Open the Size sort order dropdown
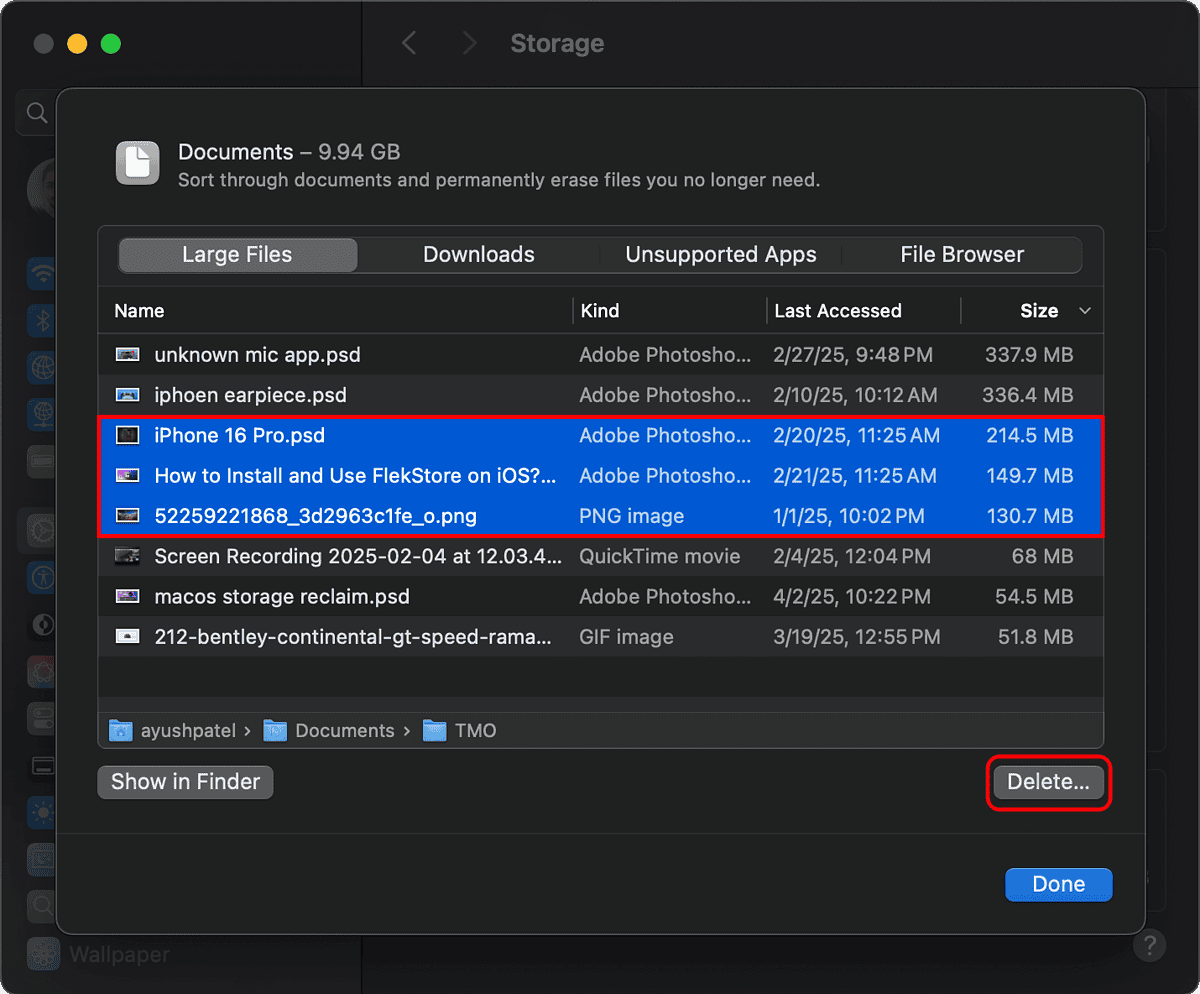1200x994 pixels. point(1086,310)
